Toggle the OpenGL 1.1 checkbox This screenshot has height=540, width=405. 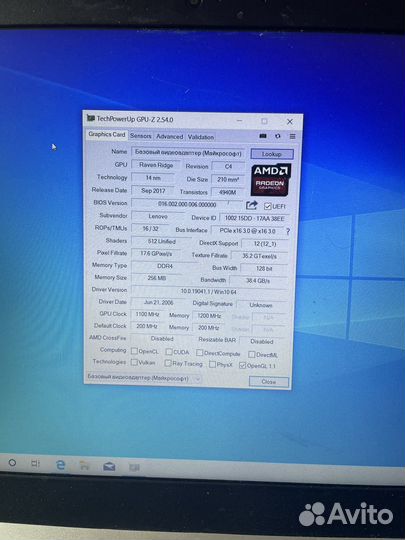click(242, 365)
